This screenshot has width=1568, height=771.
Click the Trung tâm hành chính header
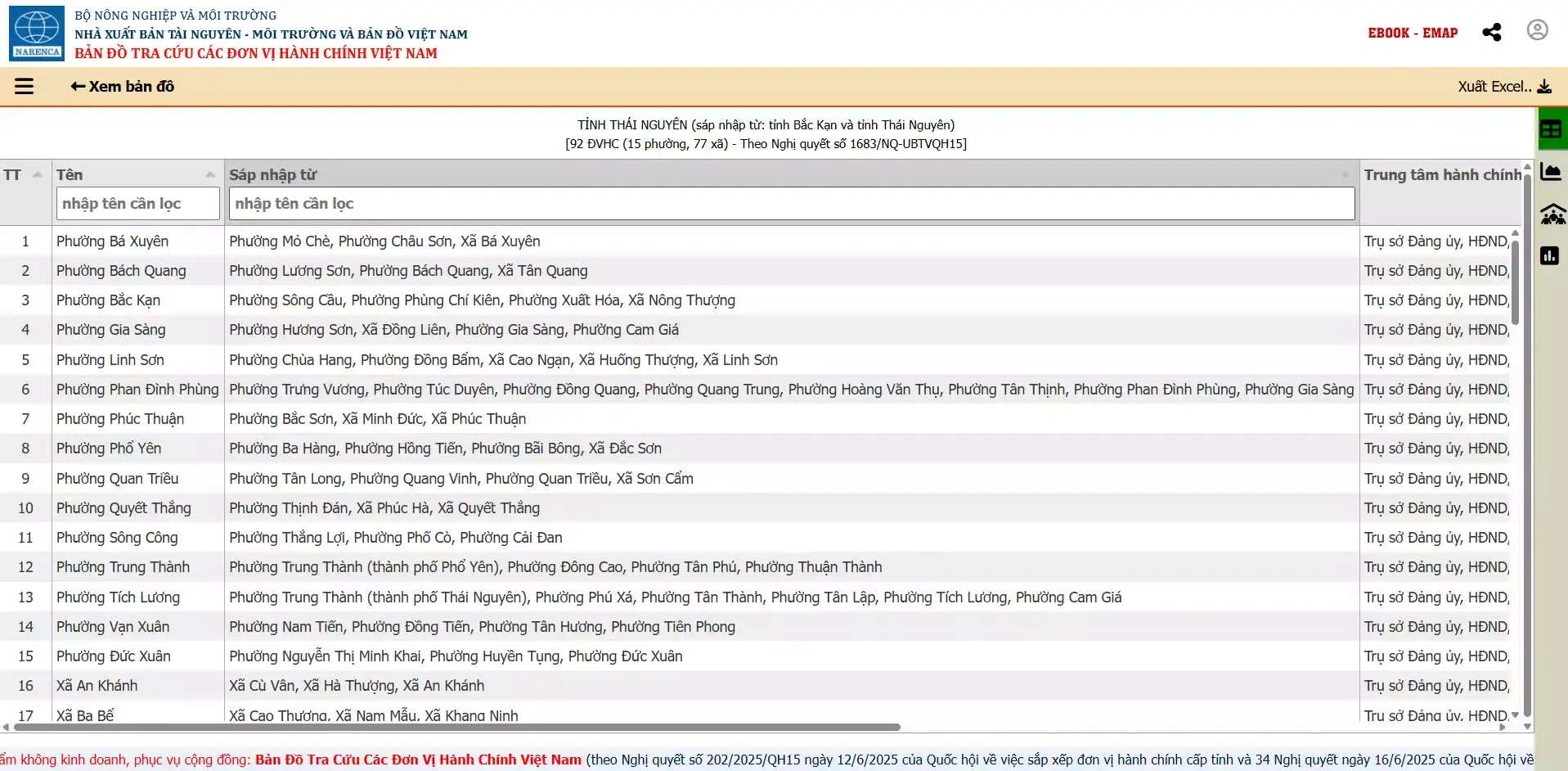pos(1442,174)
